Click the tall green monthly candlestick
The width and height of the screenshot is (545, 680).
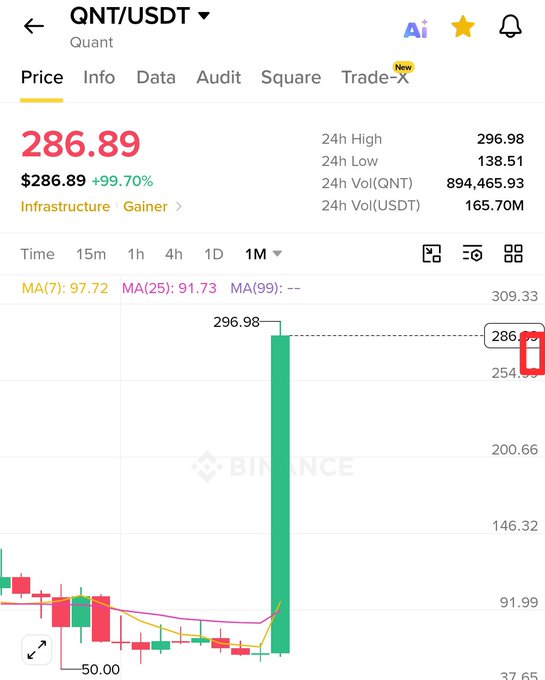click(280, 494)
